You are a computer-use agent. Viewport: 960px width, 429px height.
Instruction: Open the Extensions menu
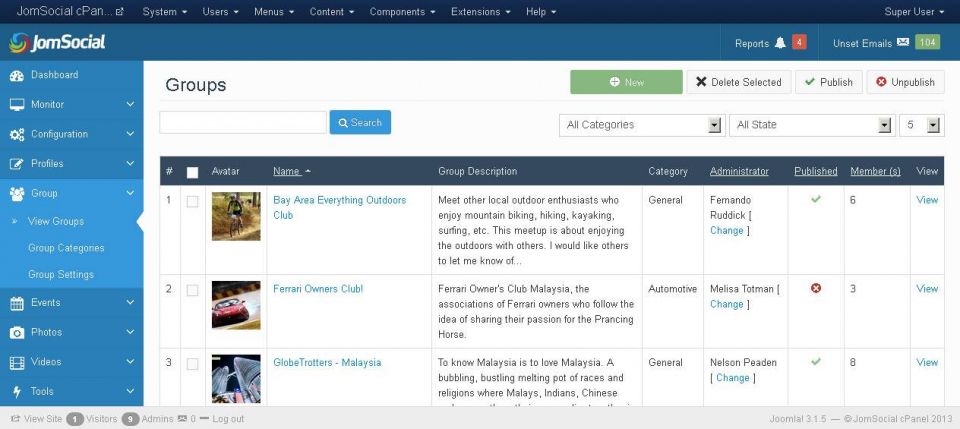tap(481, 12)
